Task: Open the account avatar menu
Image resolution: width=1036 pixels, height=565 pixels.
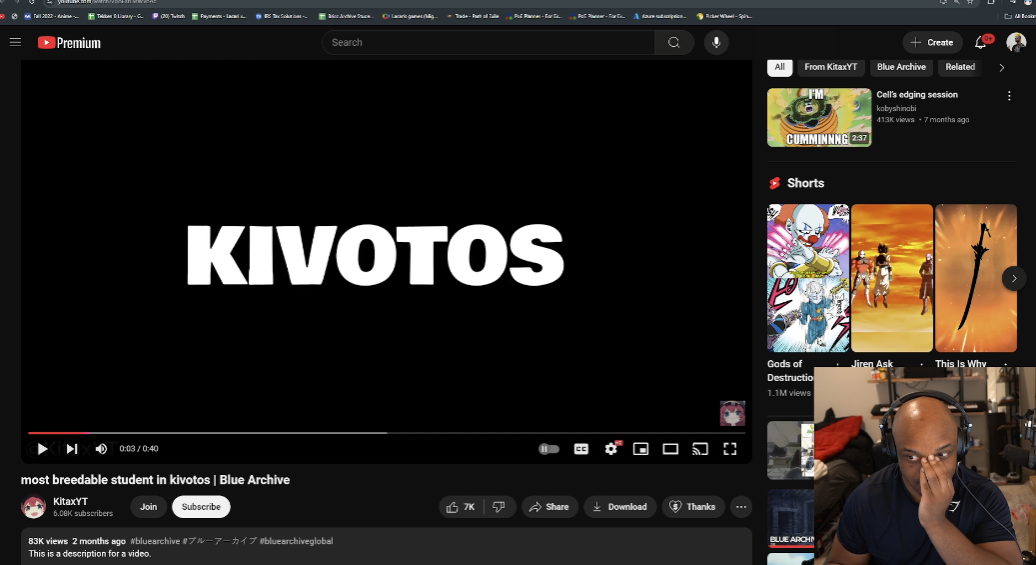Action: 1016,42
